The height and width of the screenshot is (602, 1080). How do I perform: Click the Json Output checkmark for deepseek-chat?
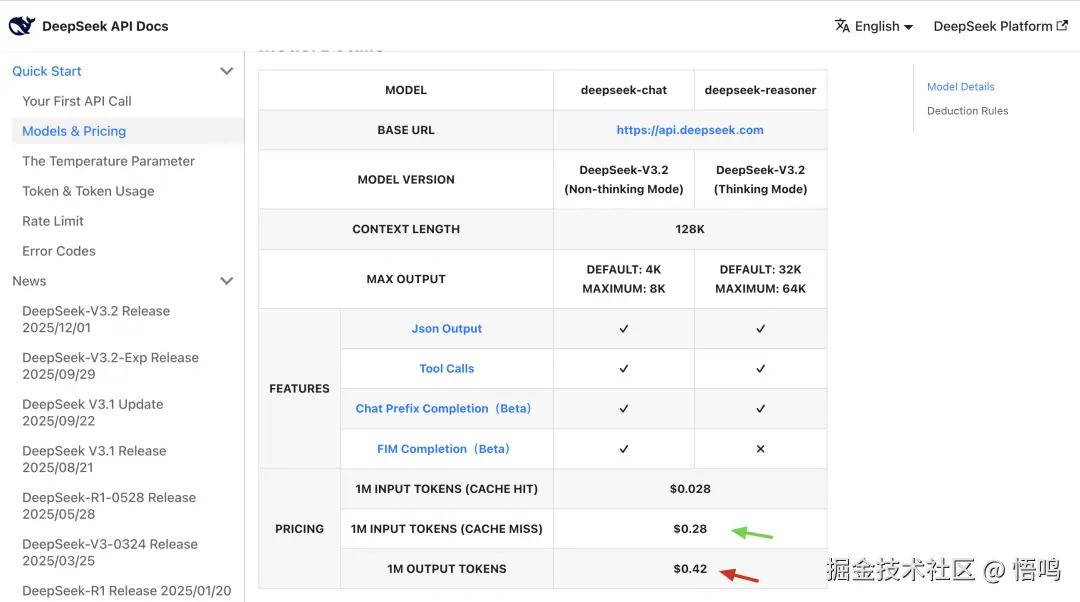point(623,329)
